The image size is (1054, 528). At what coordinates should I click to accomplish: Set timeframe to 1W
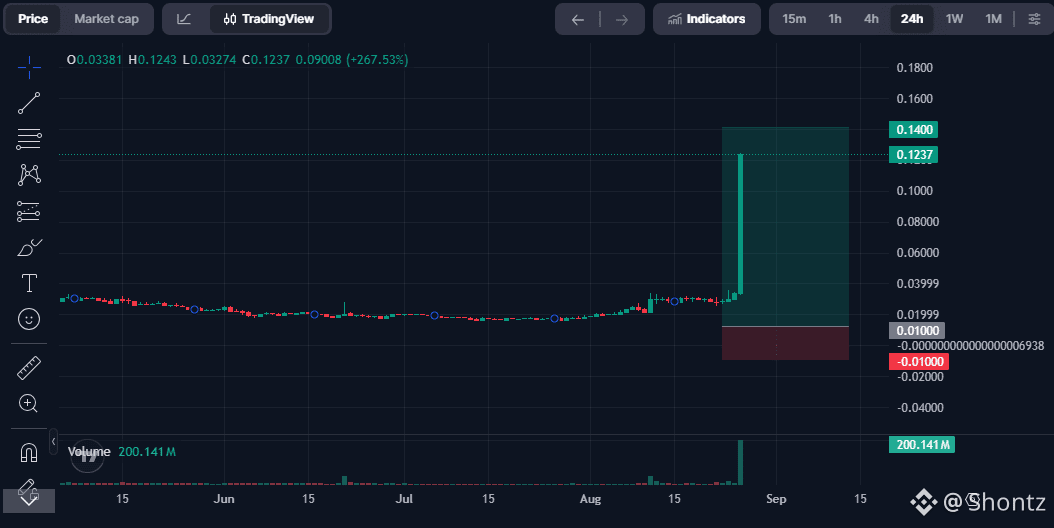pos(955,19)
